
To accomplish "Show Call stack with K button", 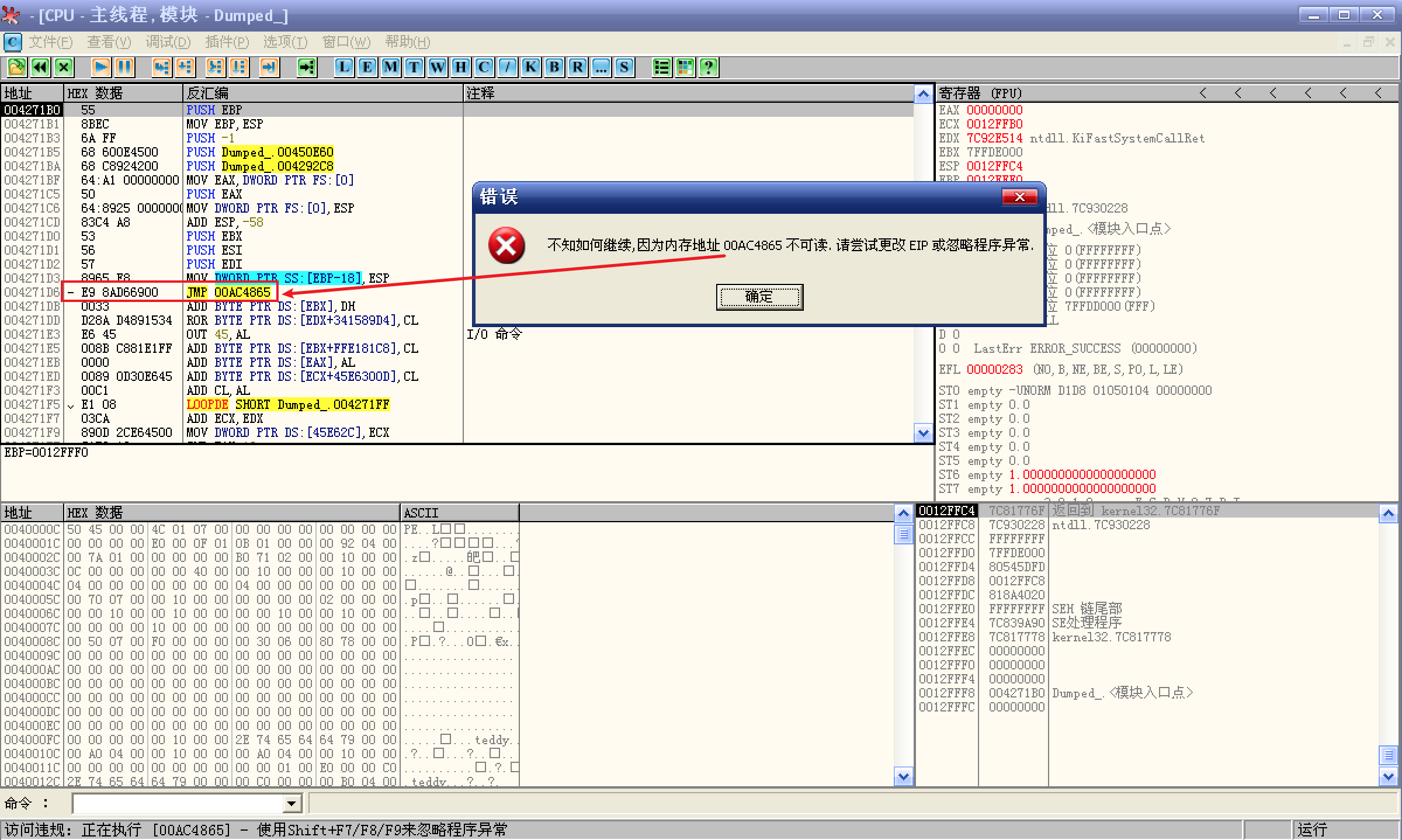I will point(530,67).
